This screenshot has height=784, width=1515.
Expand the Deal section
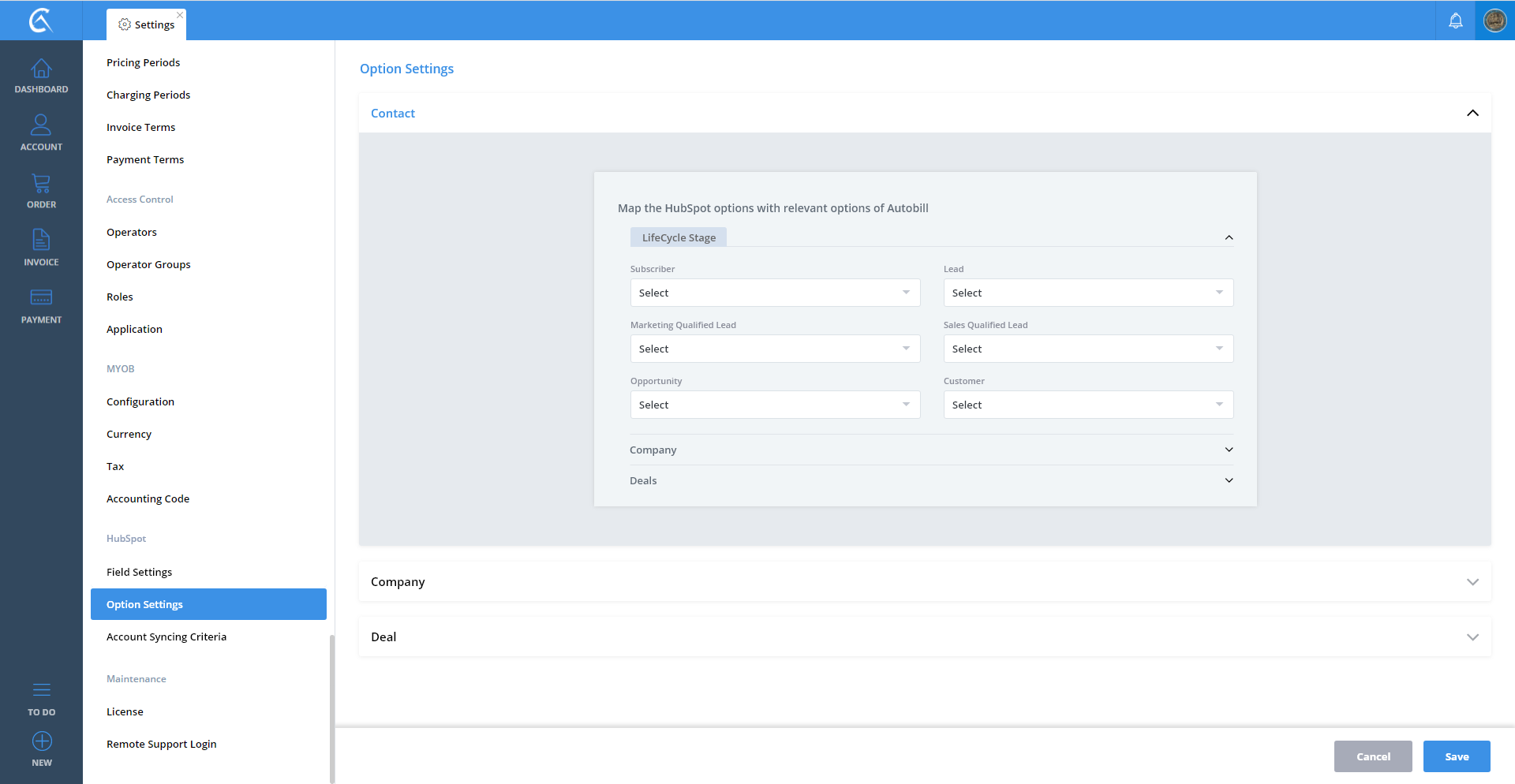click(x=1472, y=637)
